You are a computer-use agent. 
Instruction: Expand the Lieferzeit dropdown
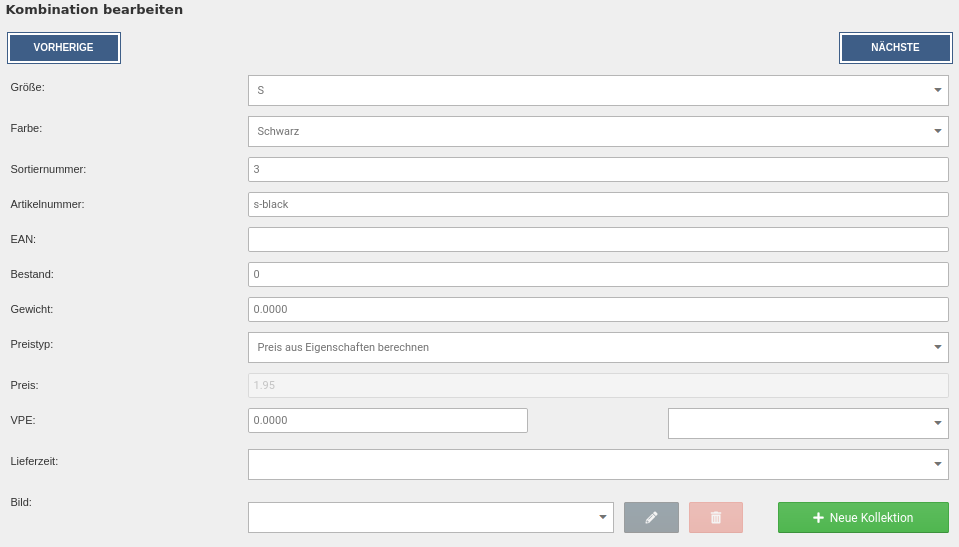597,464
